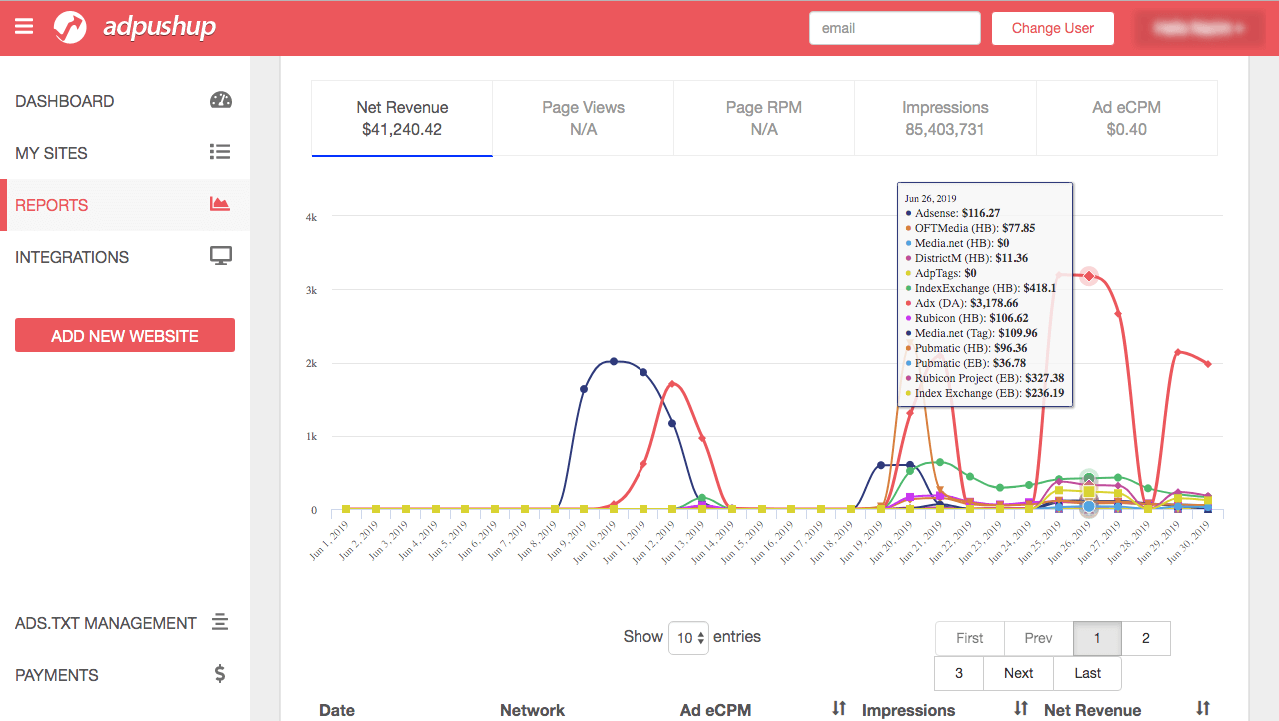Click the email input field

click(x=894, y=28)
